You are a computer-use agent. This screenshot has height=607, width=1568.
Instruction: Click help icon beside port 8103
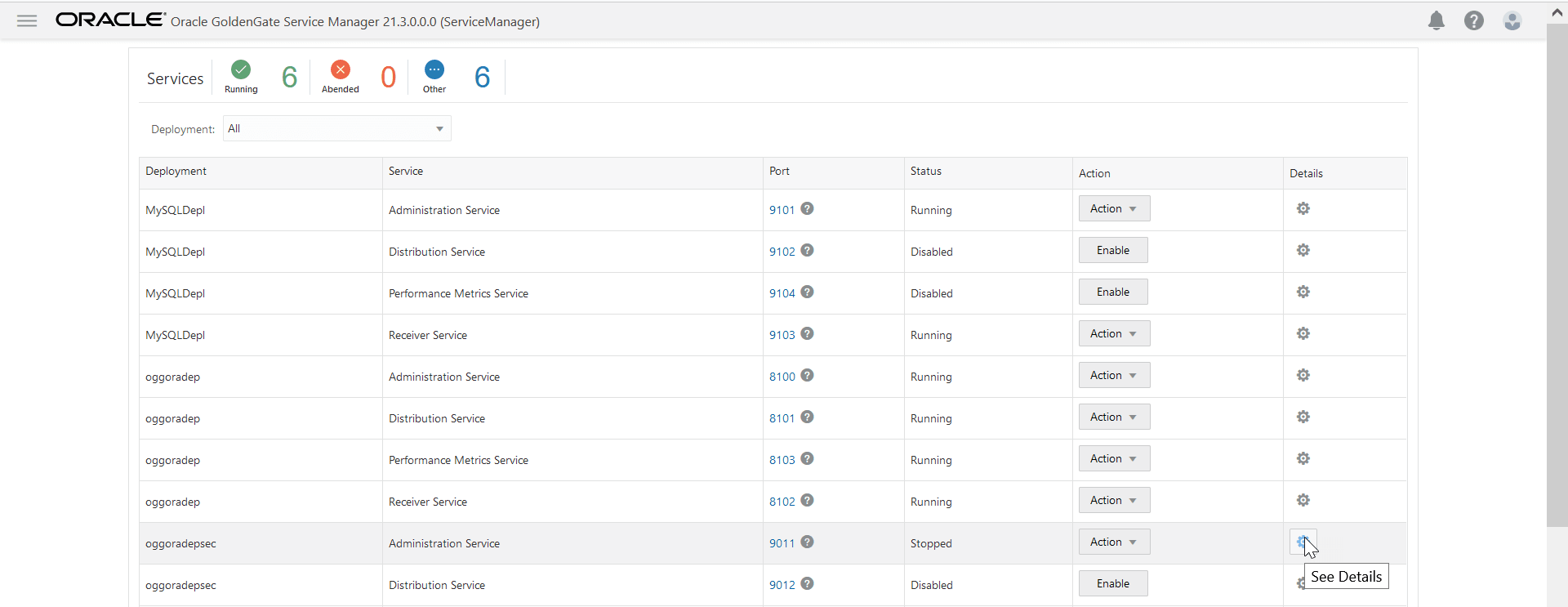tap(807, 459)
